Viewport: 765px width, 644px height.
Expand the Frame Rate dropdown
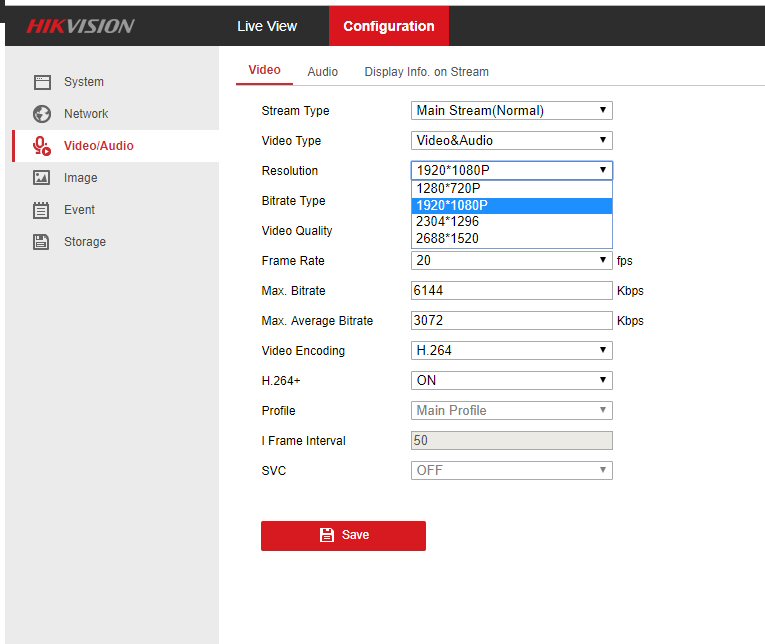click(x=511, y=261)
